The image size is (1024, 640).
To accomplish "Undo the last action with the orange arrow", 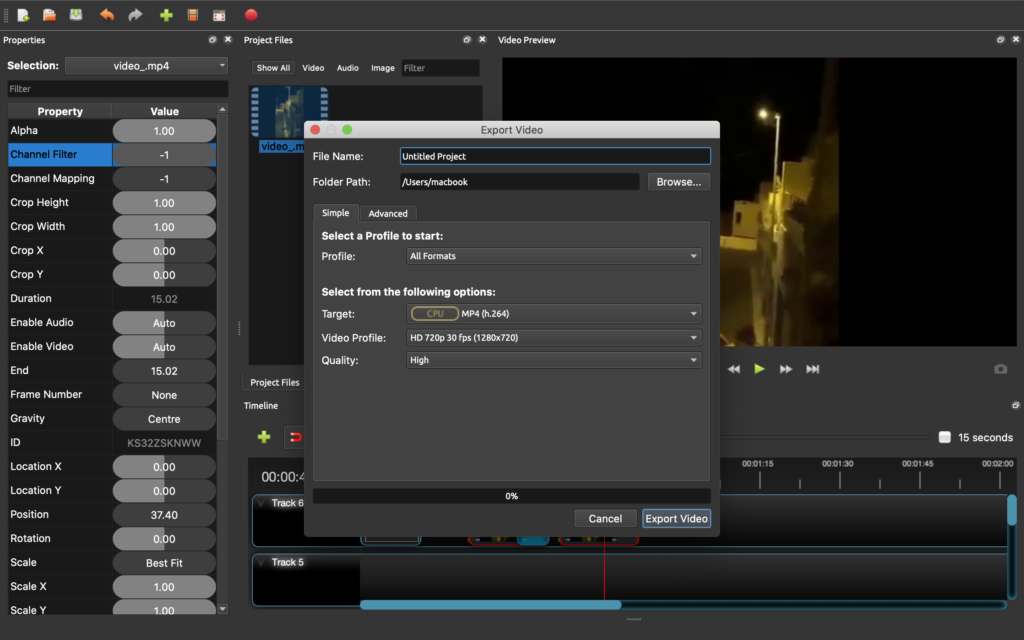I will pos(107,14).
